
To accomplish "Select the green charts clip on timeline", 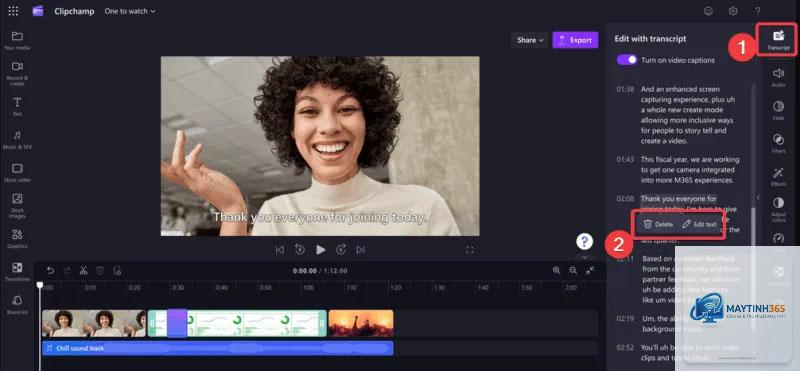I will click(x=237, y=323).
